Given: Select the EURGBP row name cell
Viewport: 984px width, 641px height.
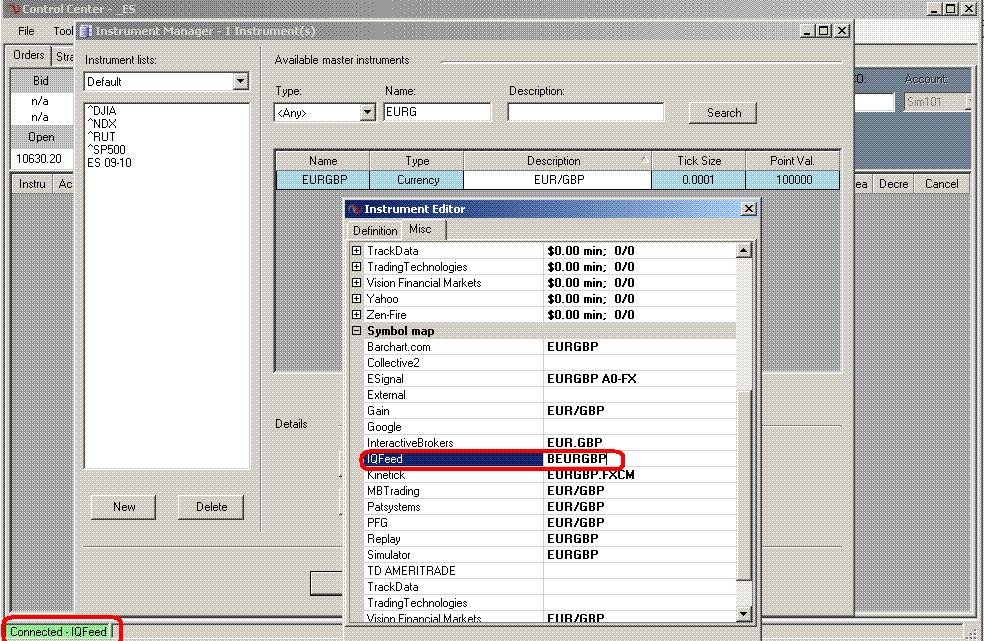Looking at the screenshot, I should tap(324, 180).
